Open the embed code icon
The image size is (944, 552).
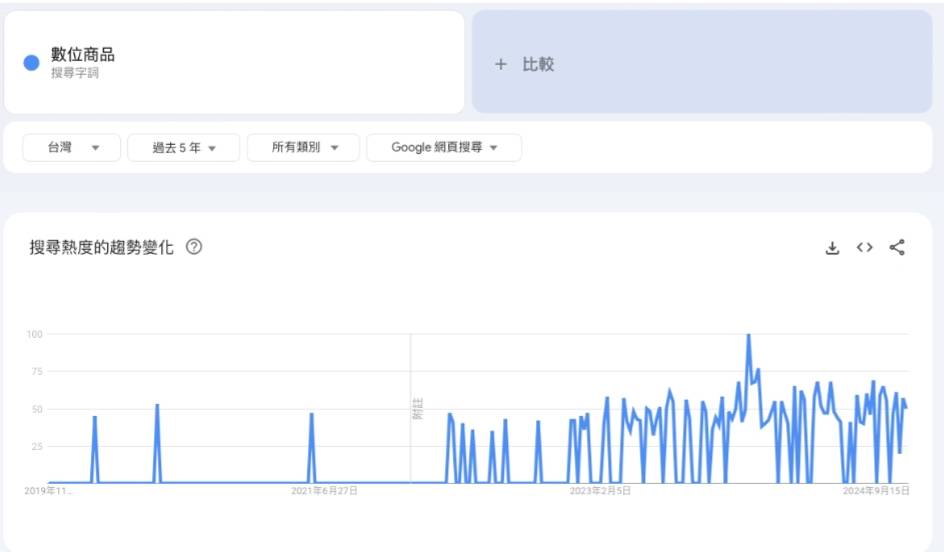pyautogui.click(x=865, y=248)
